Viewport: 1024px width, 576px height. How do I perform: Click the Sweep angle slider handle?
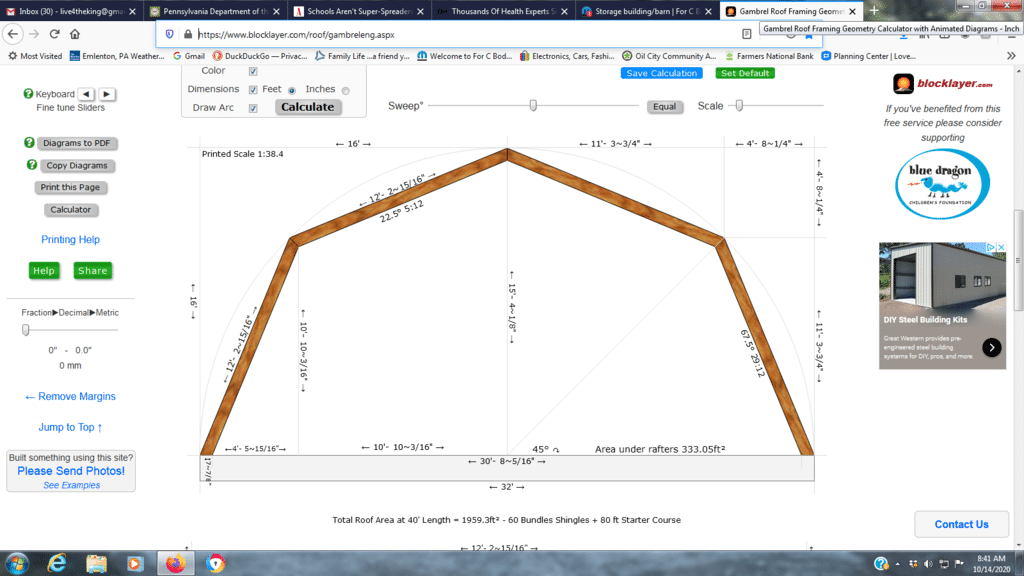(533, 105)
